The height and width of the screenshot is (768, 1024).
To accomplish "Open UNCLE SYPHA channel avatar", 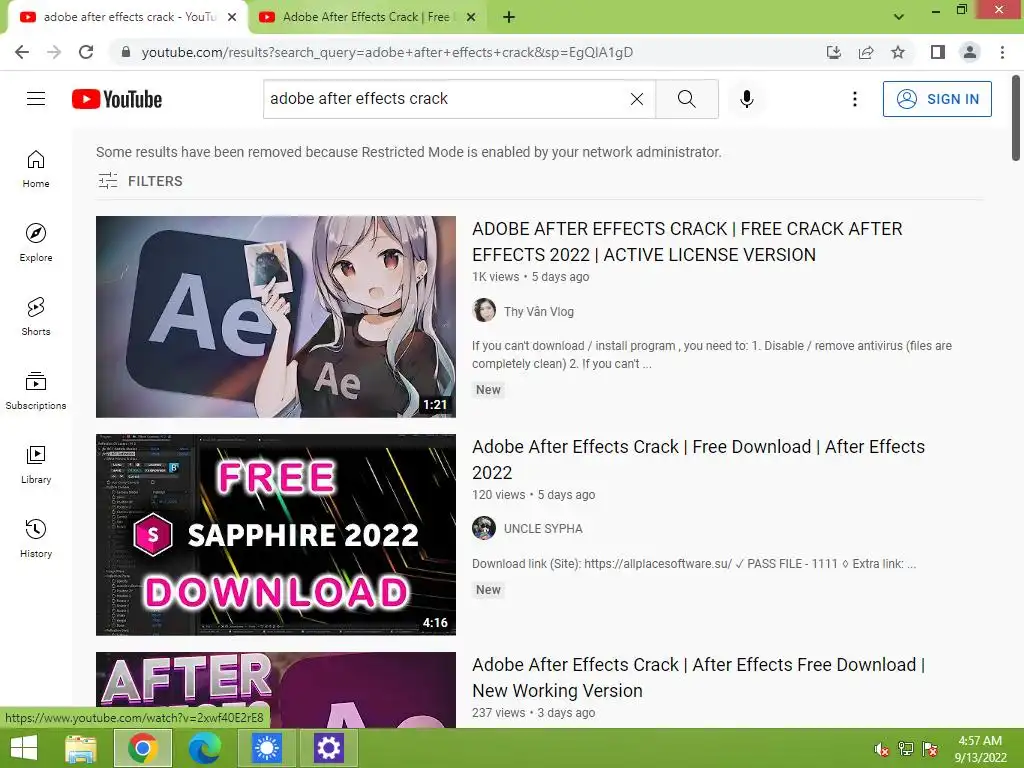I will click(484, 528).
